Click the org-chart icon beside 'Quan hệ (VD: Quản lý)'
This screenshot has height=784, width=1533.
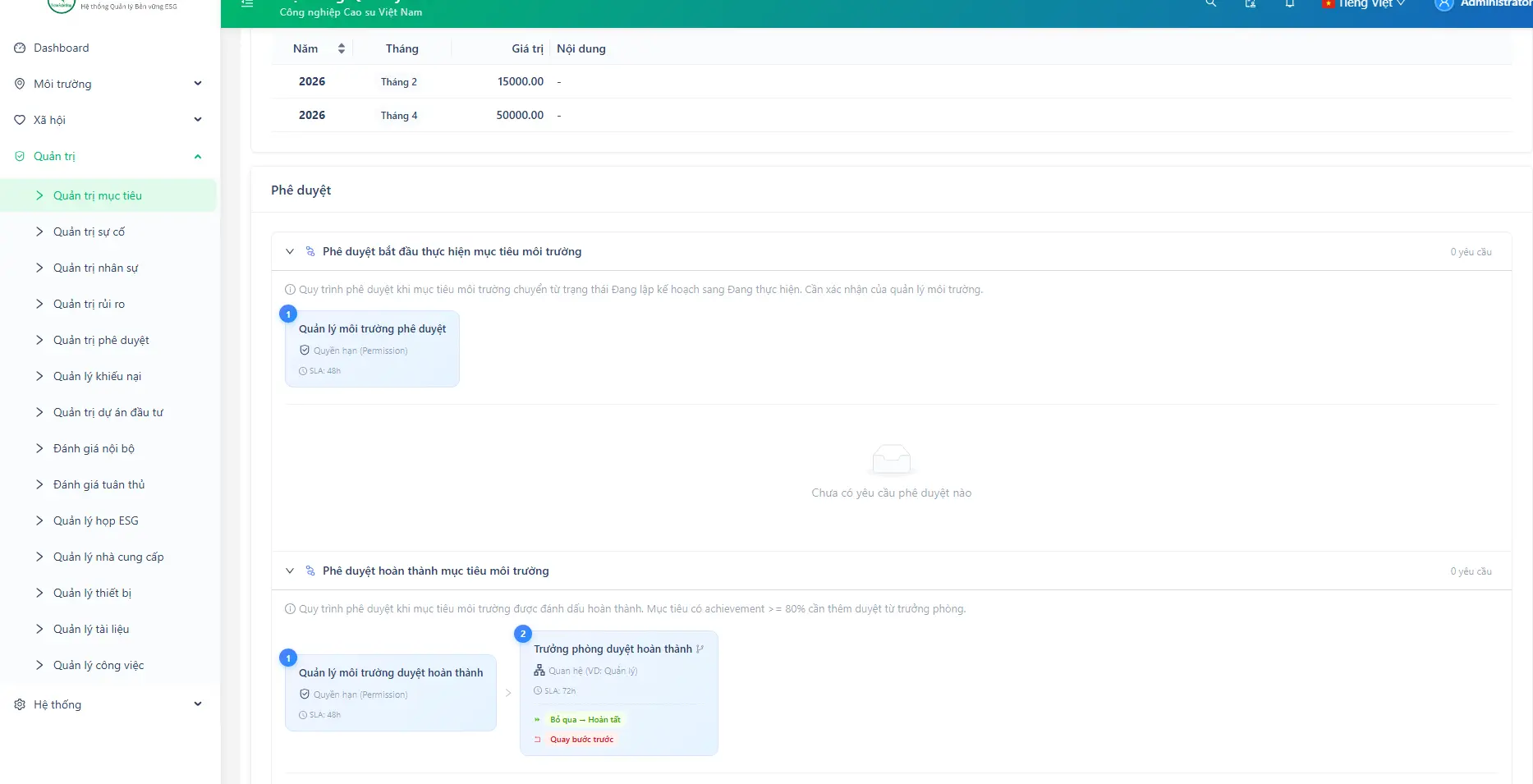539,671
